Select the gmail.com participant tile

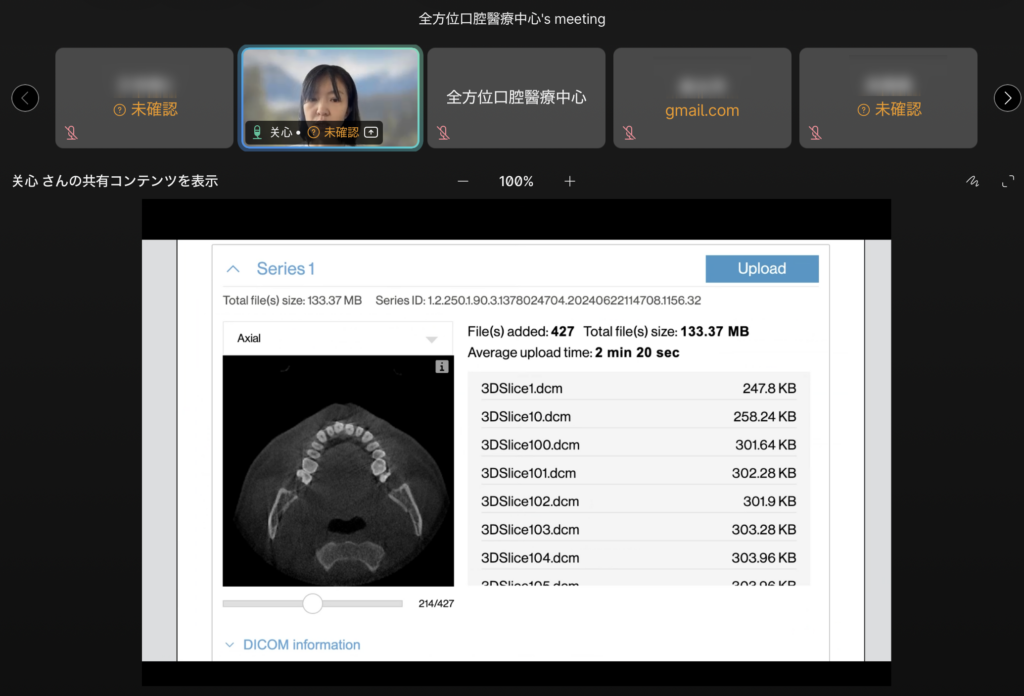[x=702, y=98]
